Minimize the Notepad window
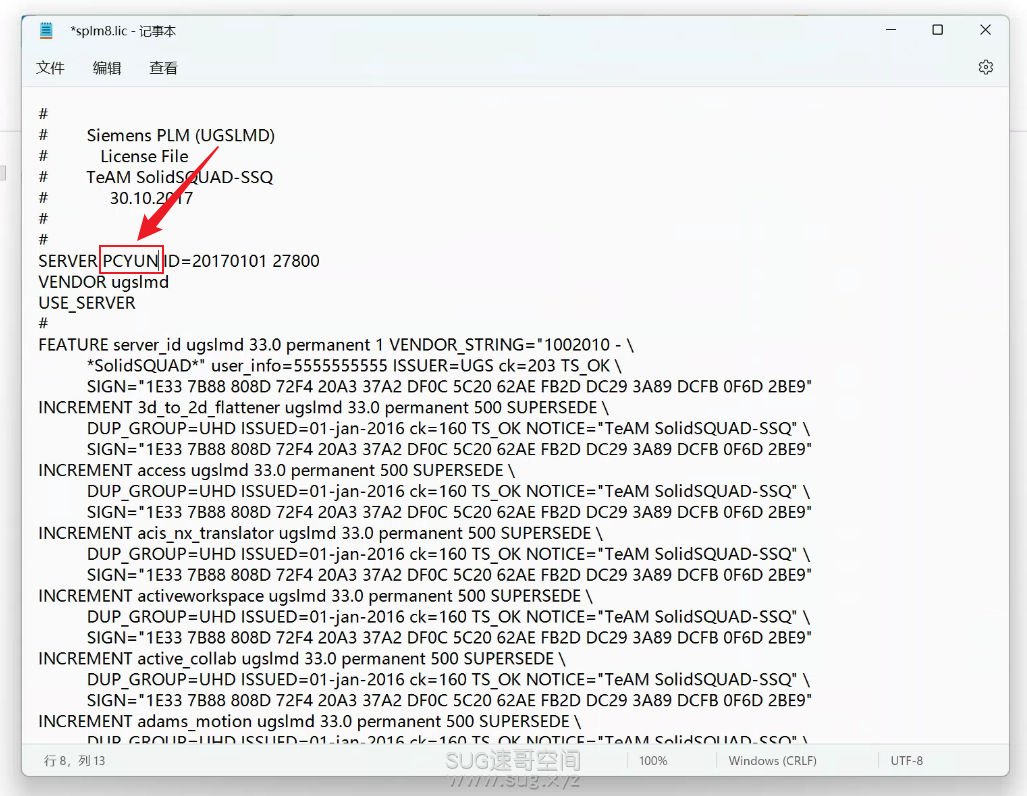The height and width of the screenshot is (796, 1027). (891, 30)
